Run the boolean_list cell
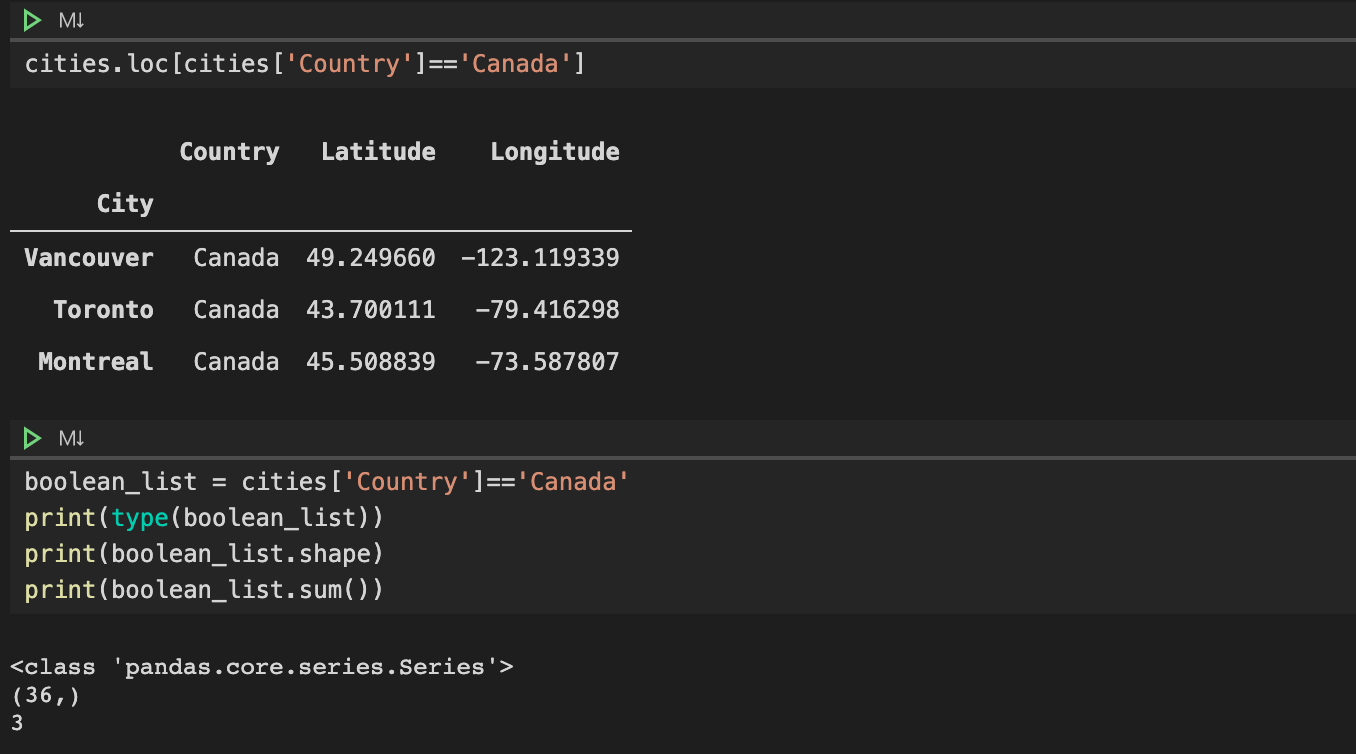The width and height of the screenshot is (1356, 754). (33, 438)
